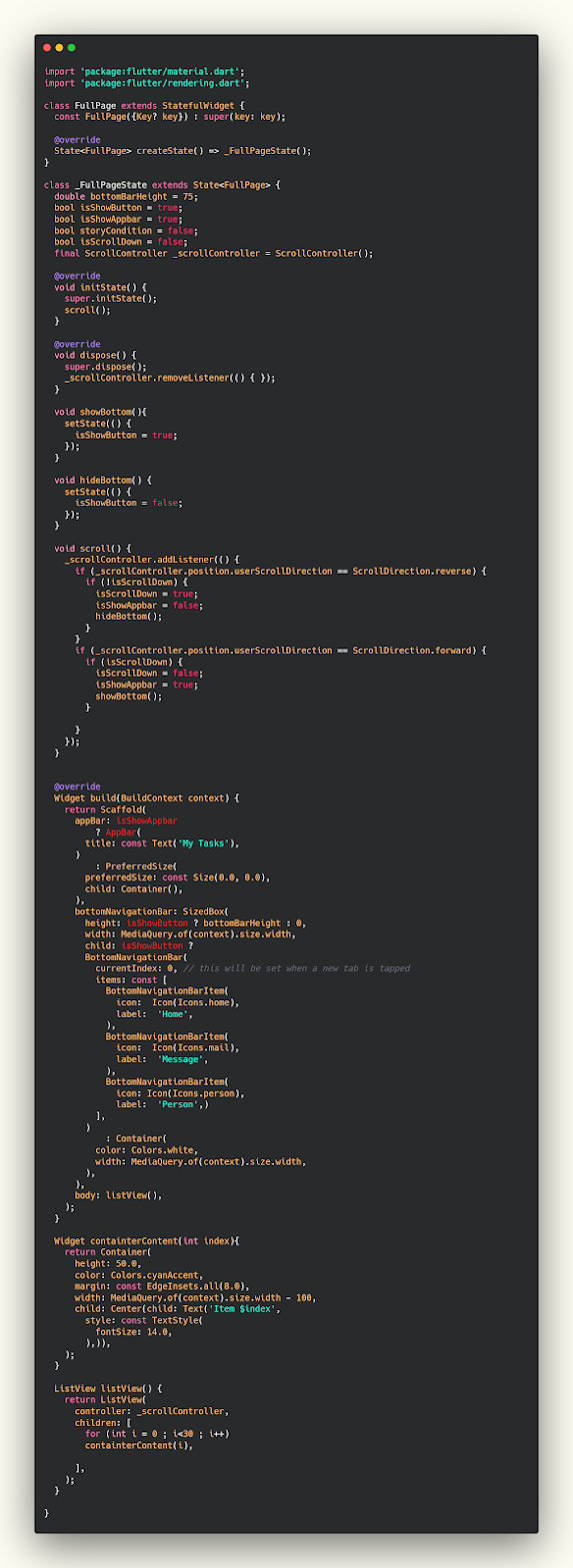This screenshot has width=573, height=1568.
Task: Click the gray currentIndex comment text
Action: pyautogui.click(x=297, y=968)
